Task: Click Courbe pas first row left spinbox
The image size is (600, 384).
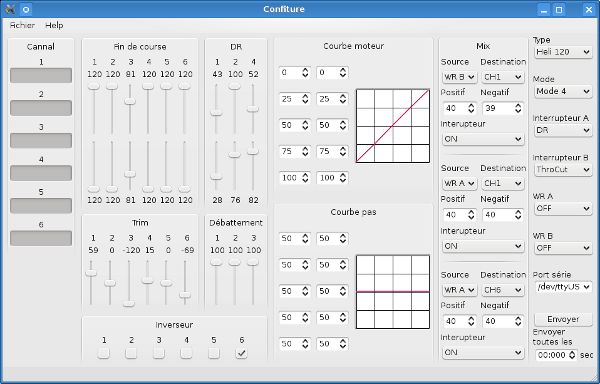Action: click(x=295, y=239)
